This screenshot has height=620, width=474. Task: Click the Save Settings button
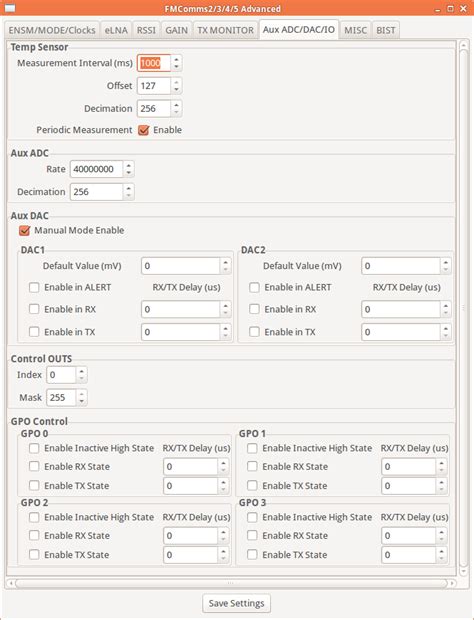pyautogui.click(x=236, y=603)
